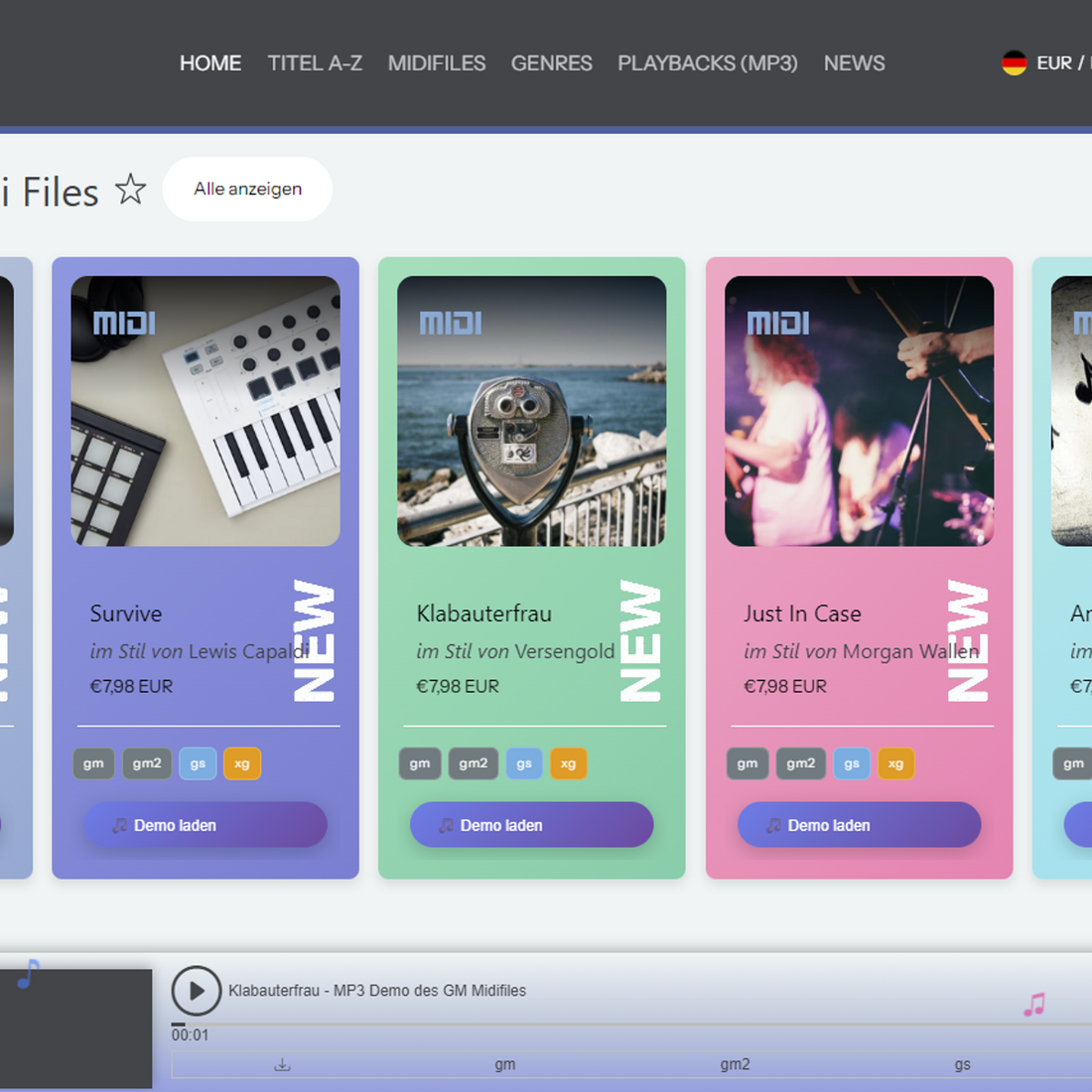This screenshot has height=1092, width=1092.
Task: Go to the GENRES menu
Action: [x=551, y=64]
